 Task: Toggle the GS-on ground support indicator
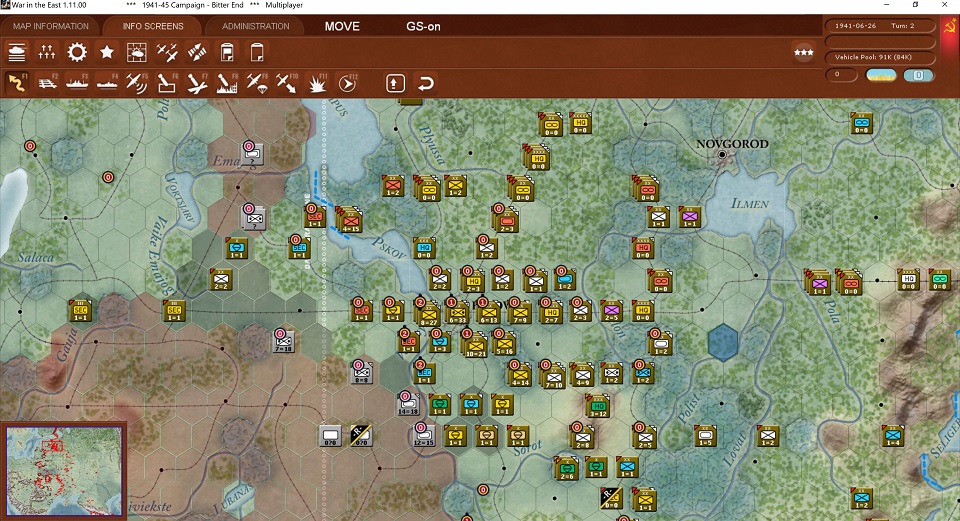(423, 26)
